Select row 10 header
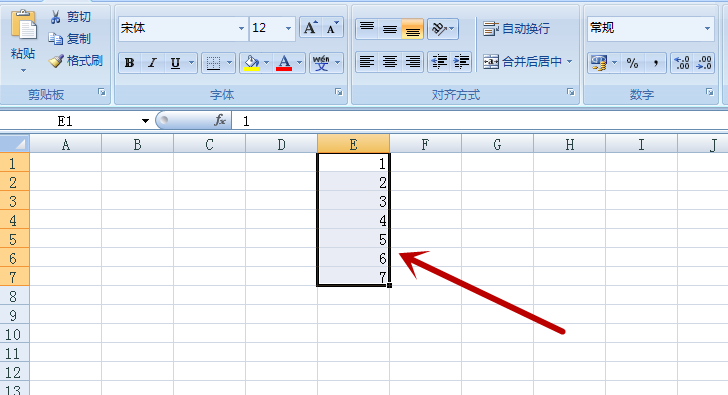Screen dimensions: 728x395 (14, 334)
